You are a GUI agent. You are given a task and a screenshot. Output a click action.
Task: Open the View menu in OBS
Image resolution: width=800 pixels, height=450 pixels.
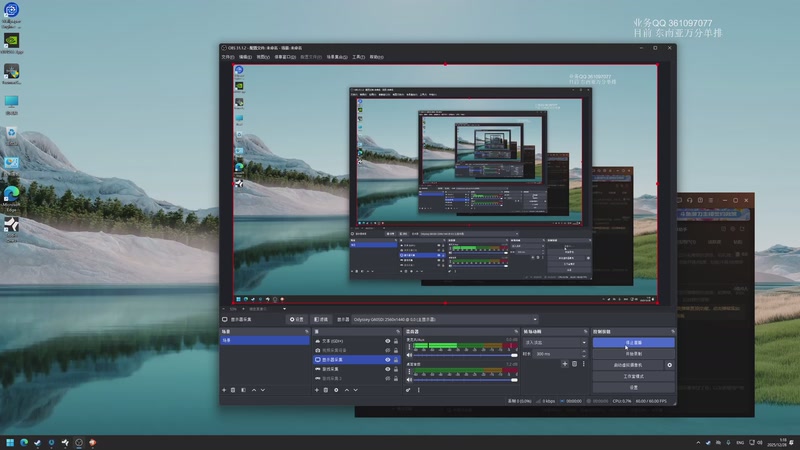tap(263, 57)
